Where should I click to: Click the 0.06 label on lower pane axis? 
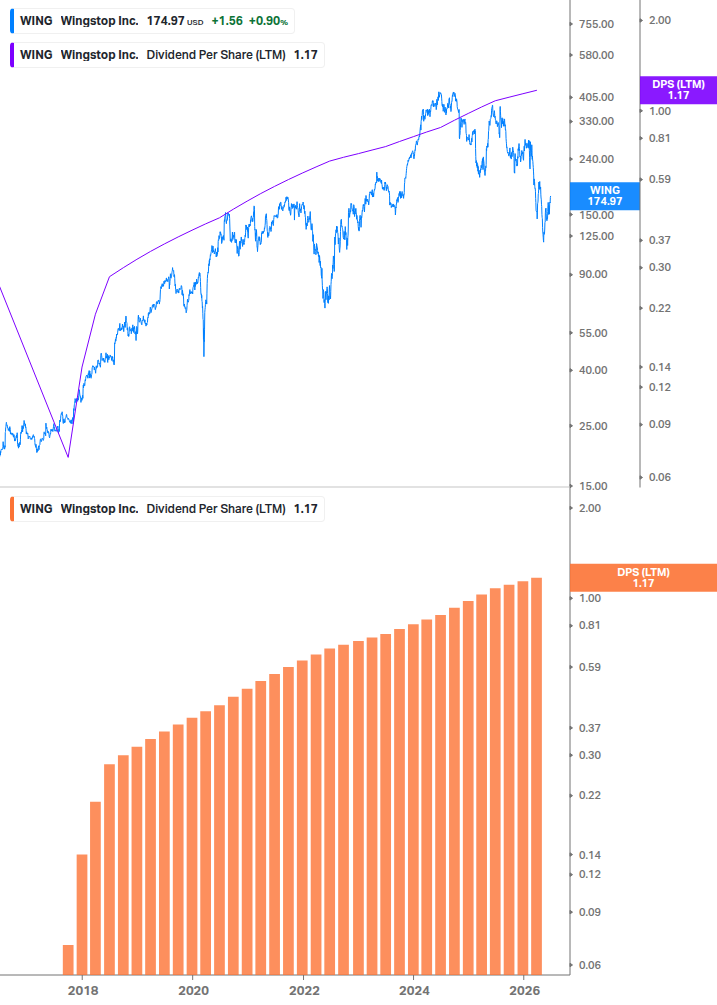coord(590,965)
